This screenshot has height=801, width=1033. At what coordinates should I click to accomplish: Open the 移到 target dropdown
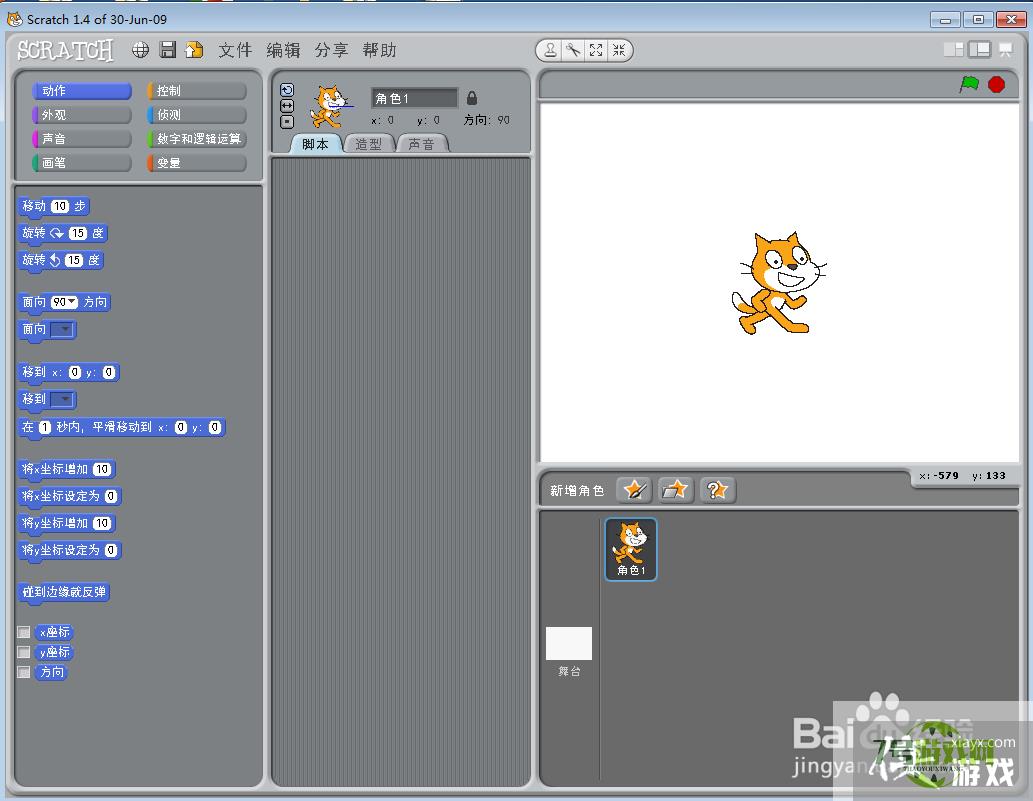pos(63,399)
